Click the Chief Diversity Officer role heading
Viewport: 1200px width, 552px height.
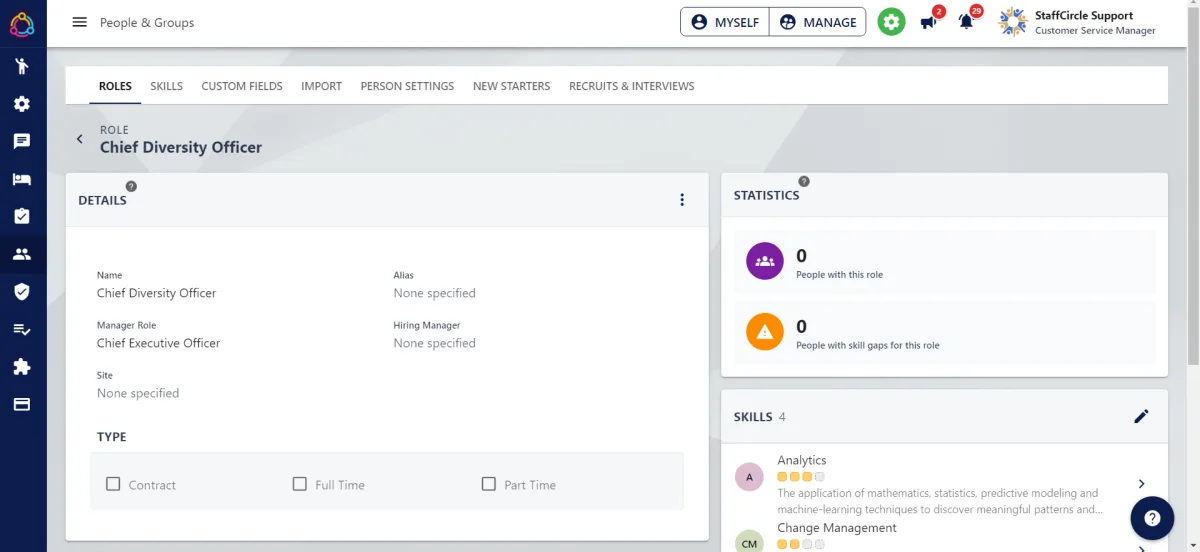181,147
